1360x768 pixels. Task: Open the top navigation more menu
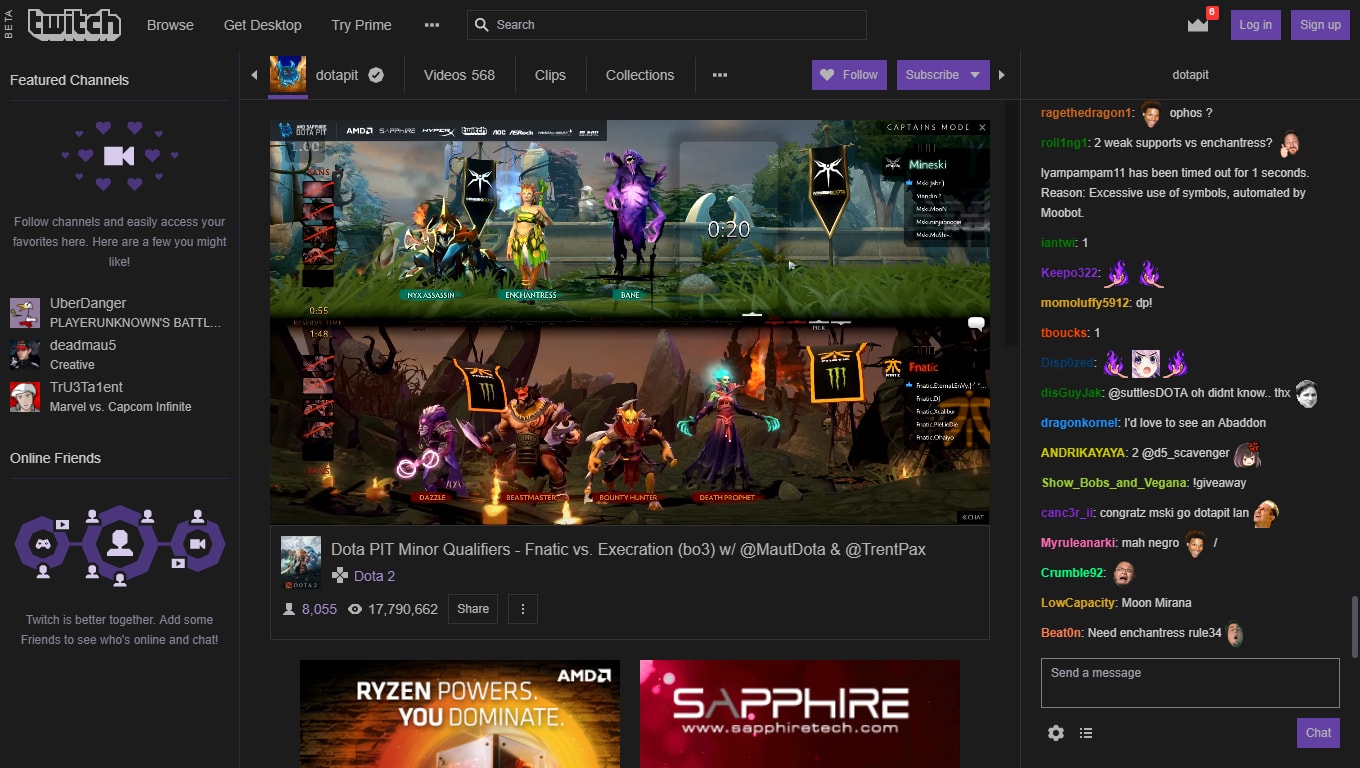432,25
